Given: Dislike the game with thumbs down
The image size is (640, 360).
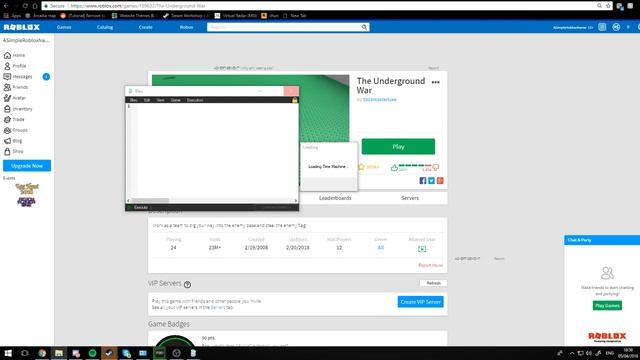Looking at the screenshot, I should coord(436,167).
